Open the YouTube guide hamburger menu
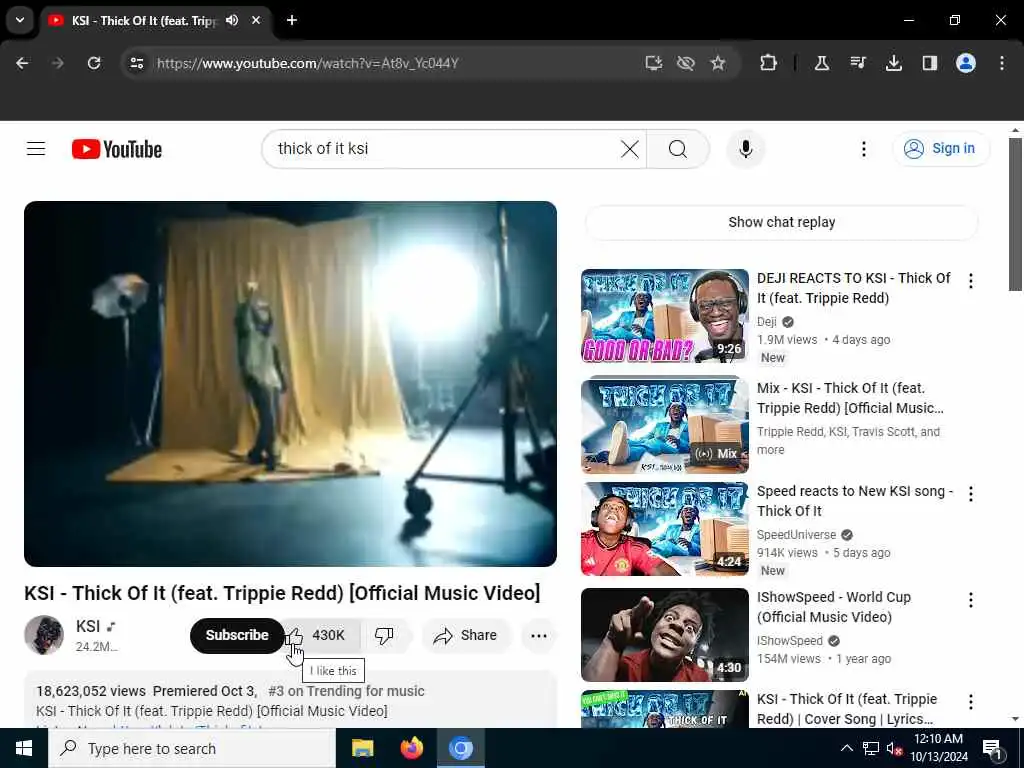Viewport: 1024px width, 768px height. pyautogui.click(x=36, y=149)
